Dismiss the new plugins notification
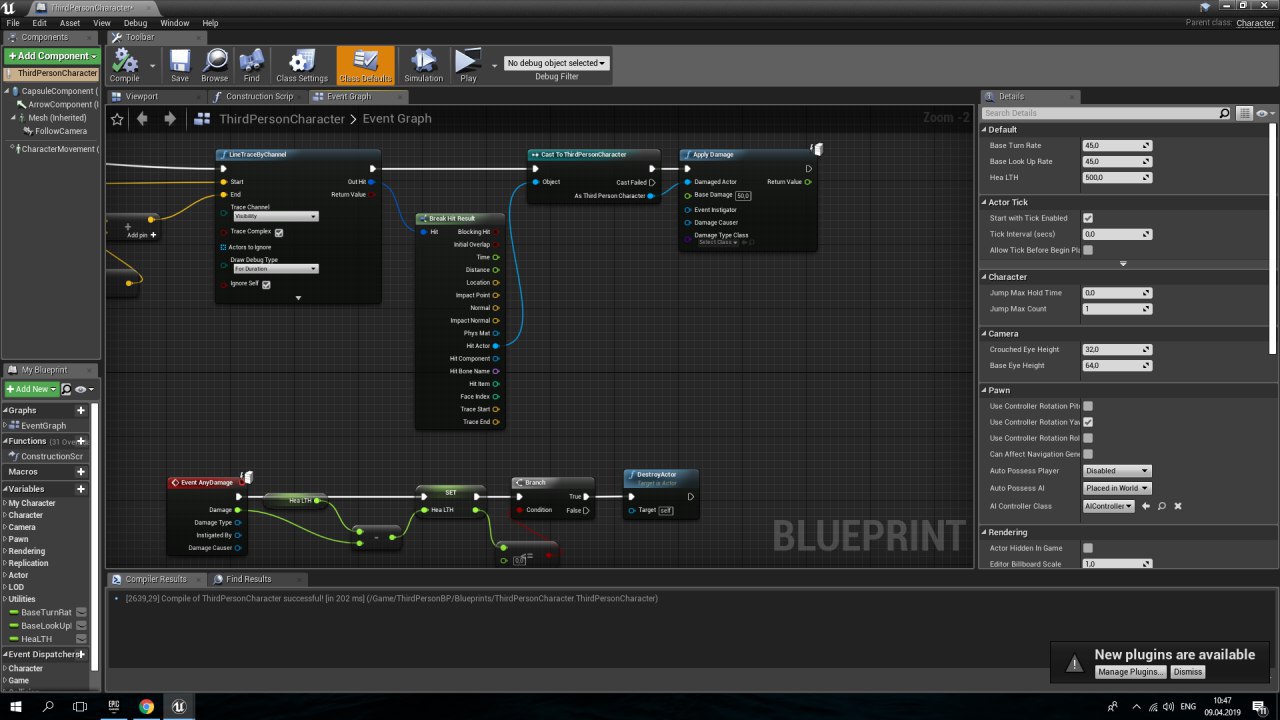1280x720 pixels. [1188, 672]
